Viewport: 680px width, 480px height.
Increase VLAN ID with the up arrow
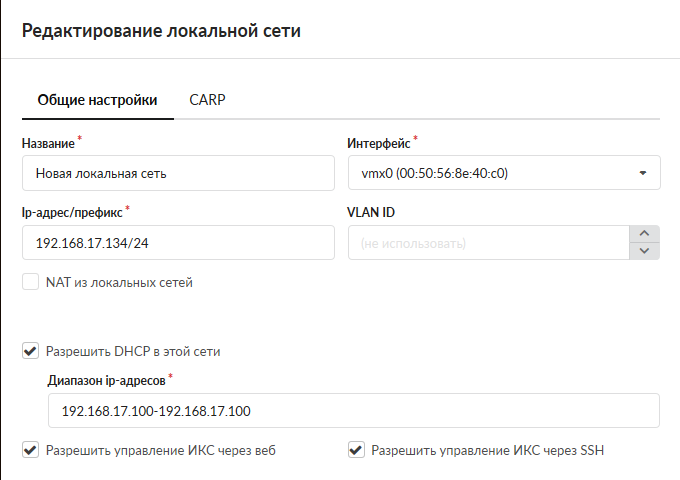point(644,234)
